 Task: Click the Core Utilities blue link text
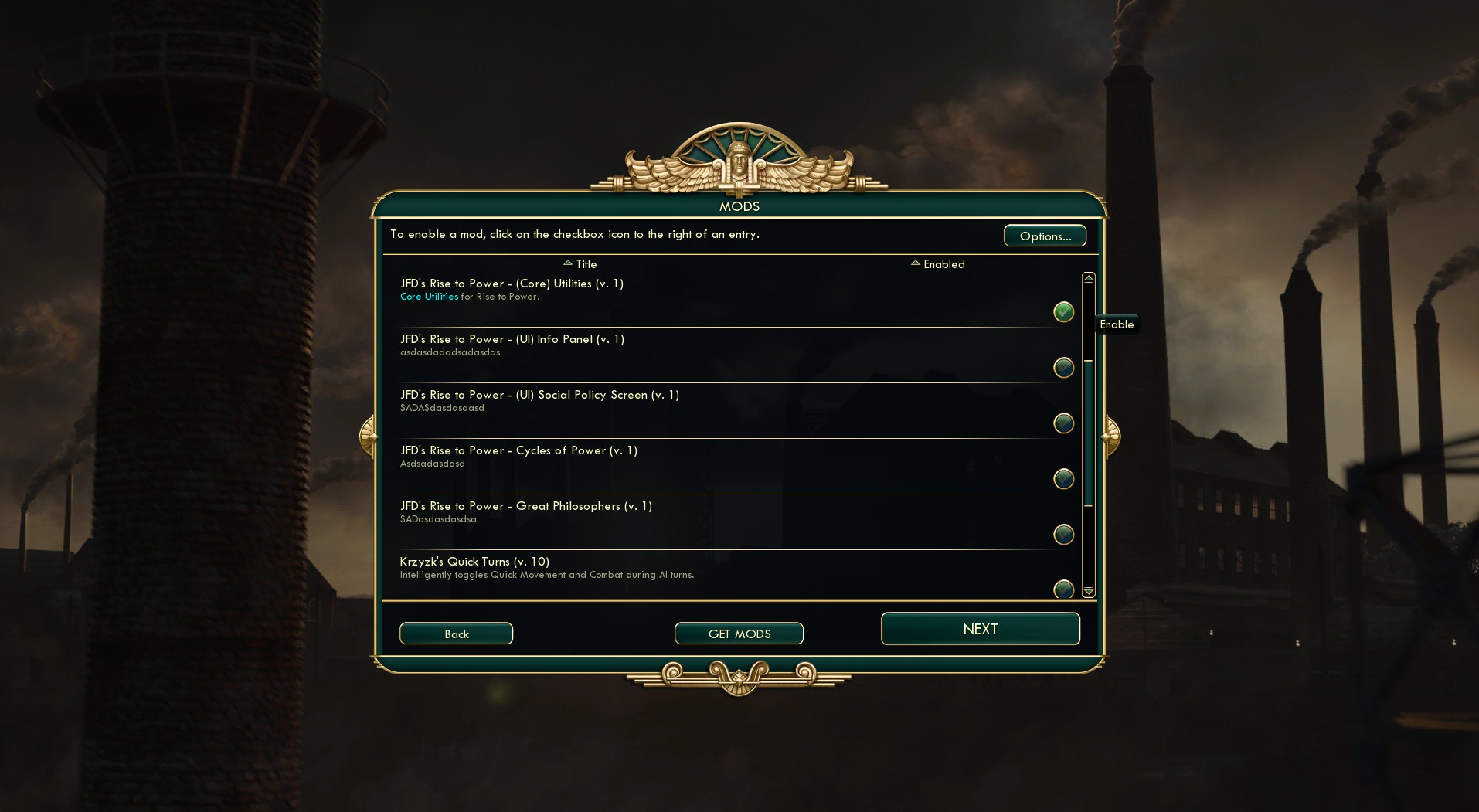click(x=429, y=297)
